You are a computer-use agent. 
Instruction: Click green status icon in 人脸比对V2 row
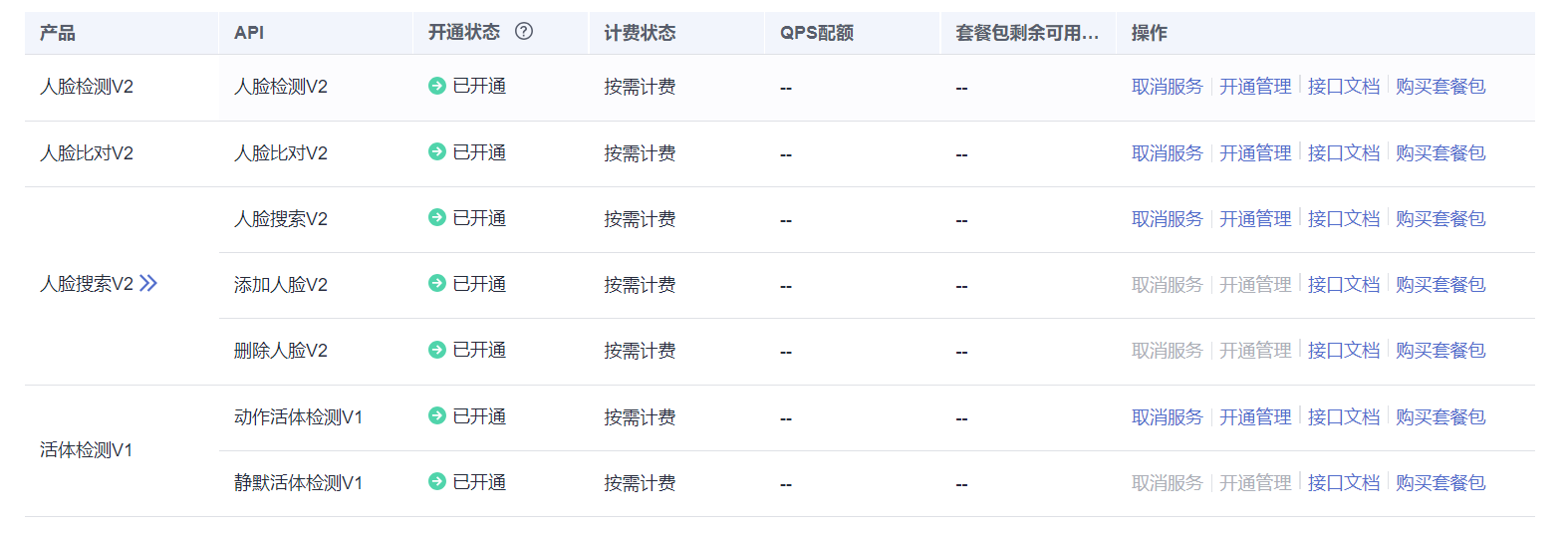pos(436,151)
